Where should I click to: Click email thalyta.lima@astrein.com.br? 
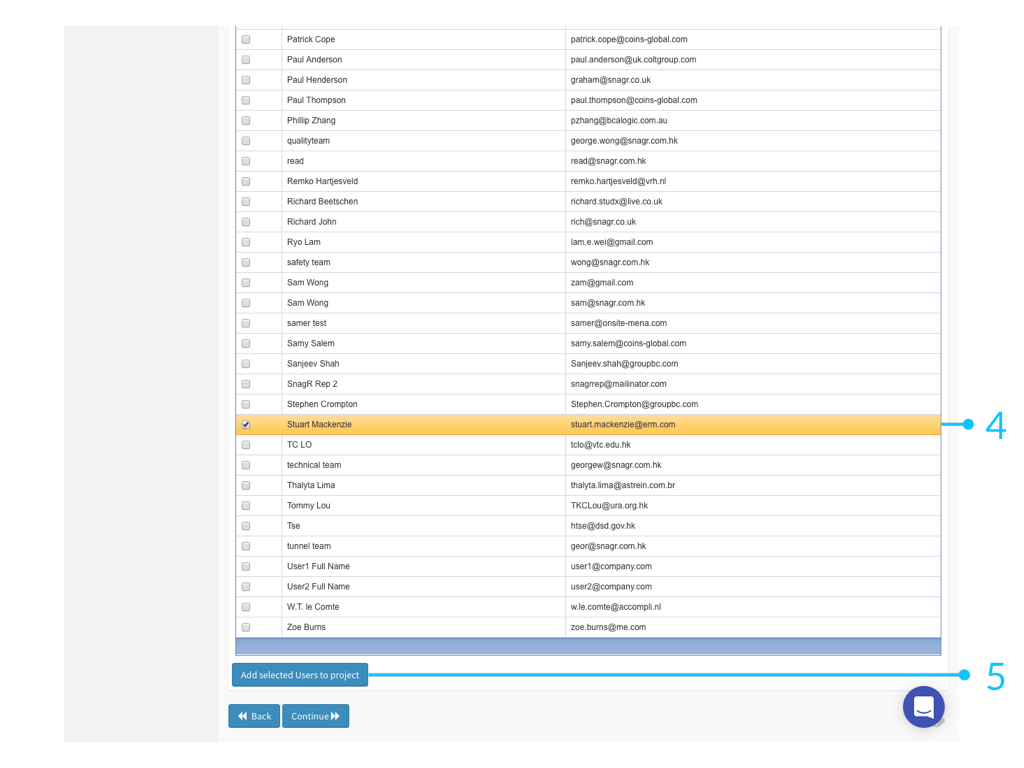[x=623, y=485]
